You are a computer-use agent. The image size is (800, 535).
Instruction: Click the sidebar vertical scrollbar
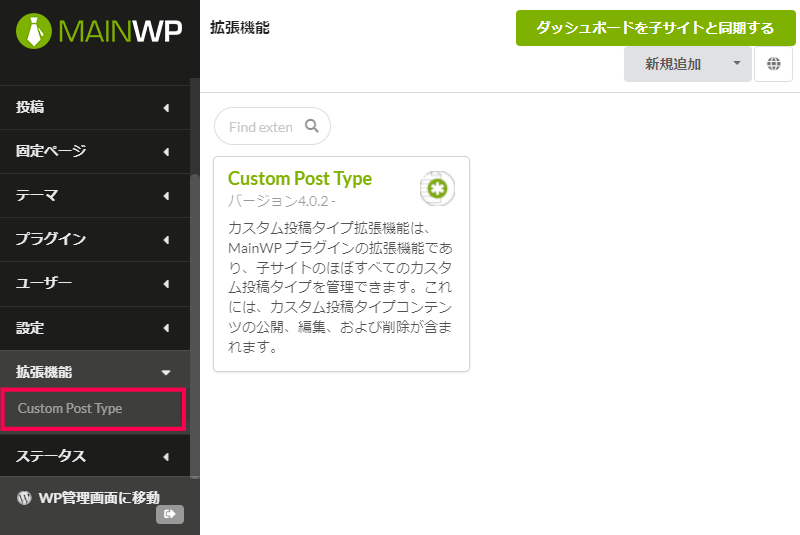tap(194, 326)
